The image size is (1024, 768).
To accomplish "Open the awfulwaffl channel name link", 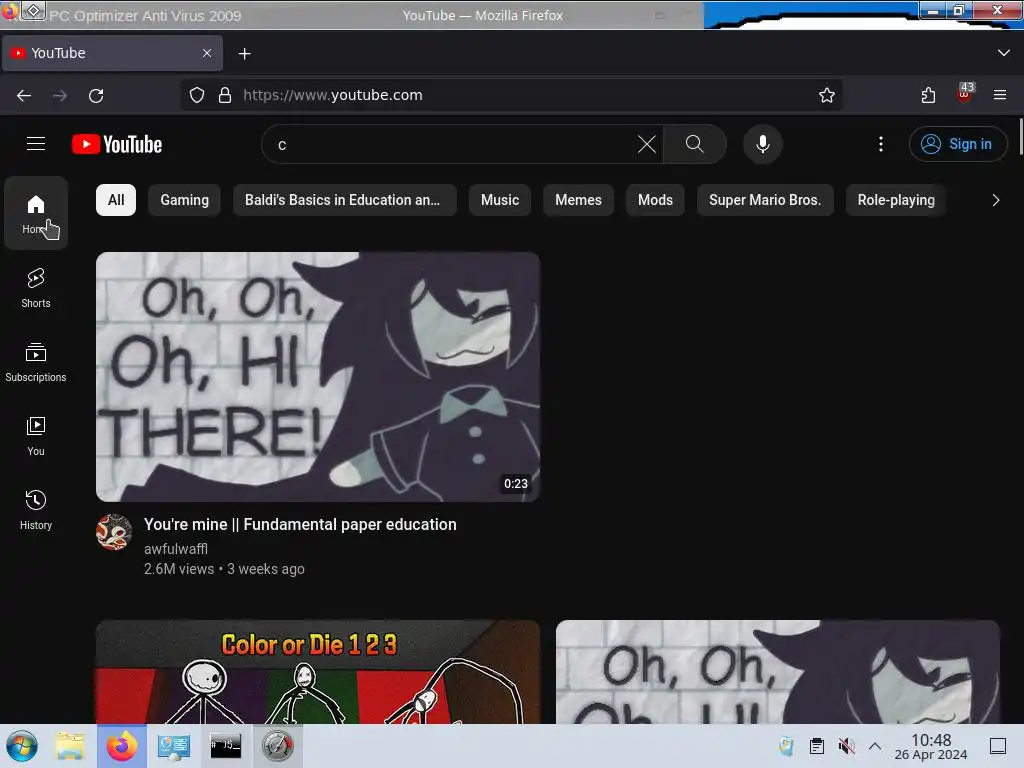I will coord(176,549).
